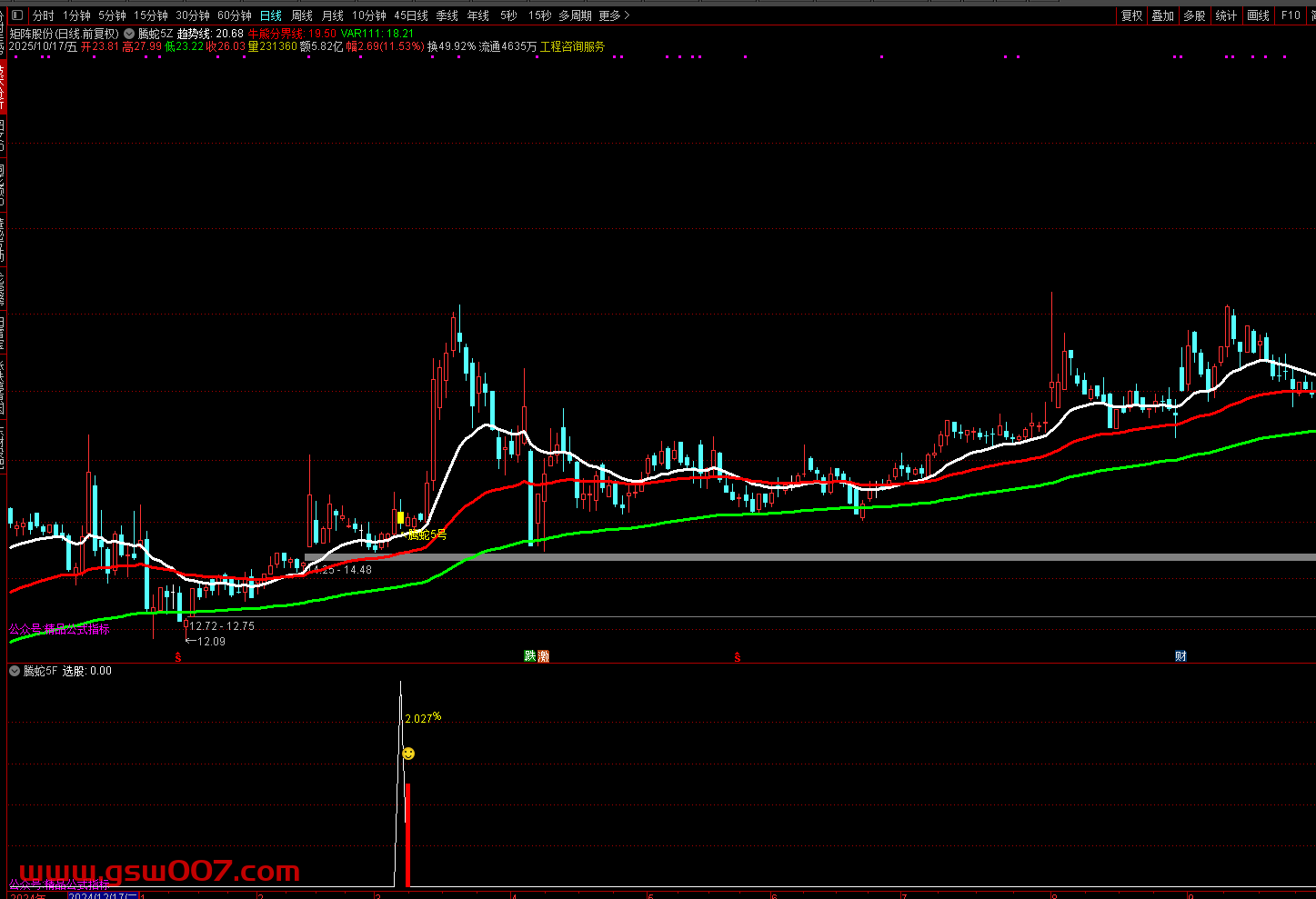Image resolution: width=1316 pixels, height=899 pixels.
Task: Click the blue 财 marker icon
Action: coord(1180,656)
